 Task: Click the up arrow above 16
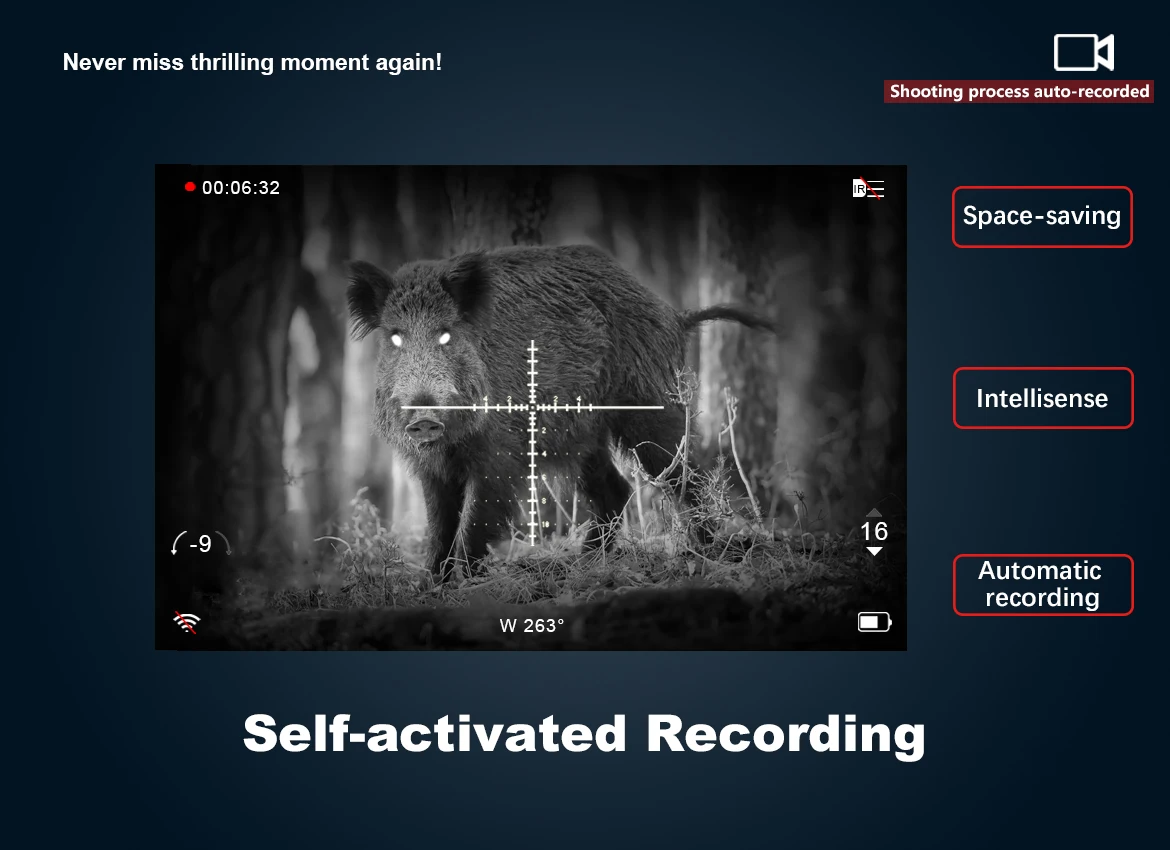pos(875,512)
